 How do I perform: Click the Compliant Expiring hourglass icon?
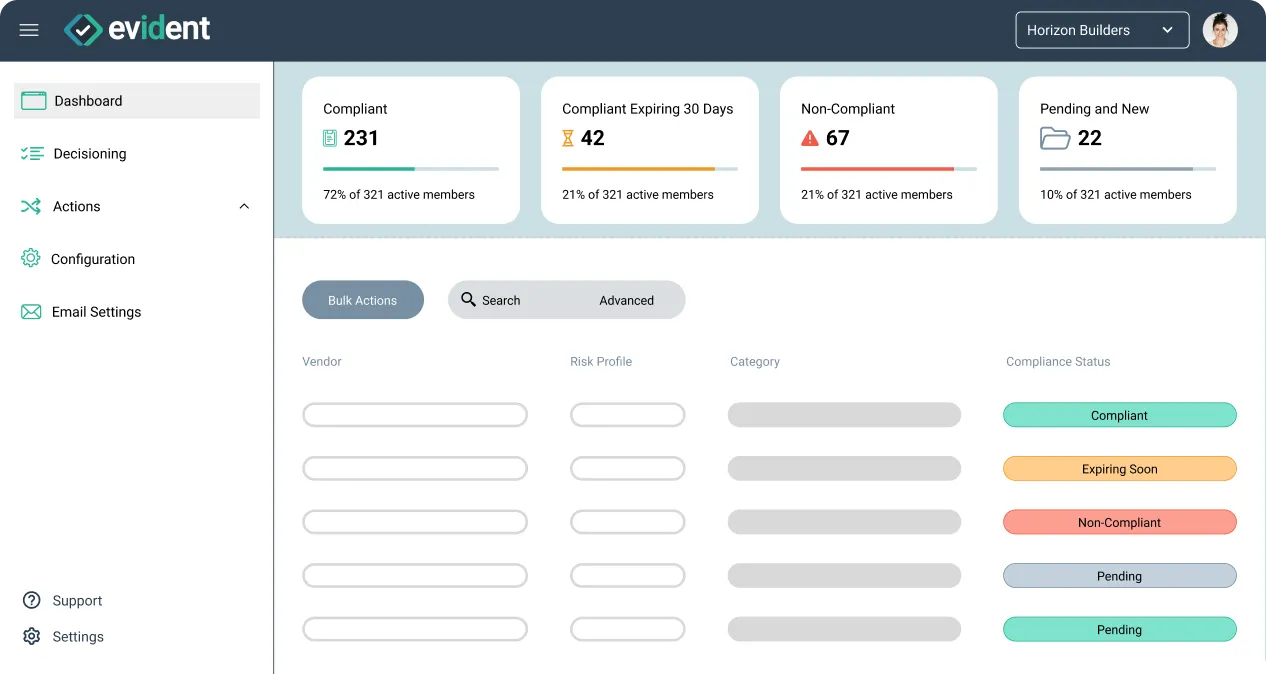(x=570, y=138)
